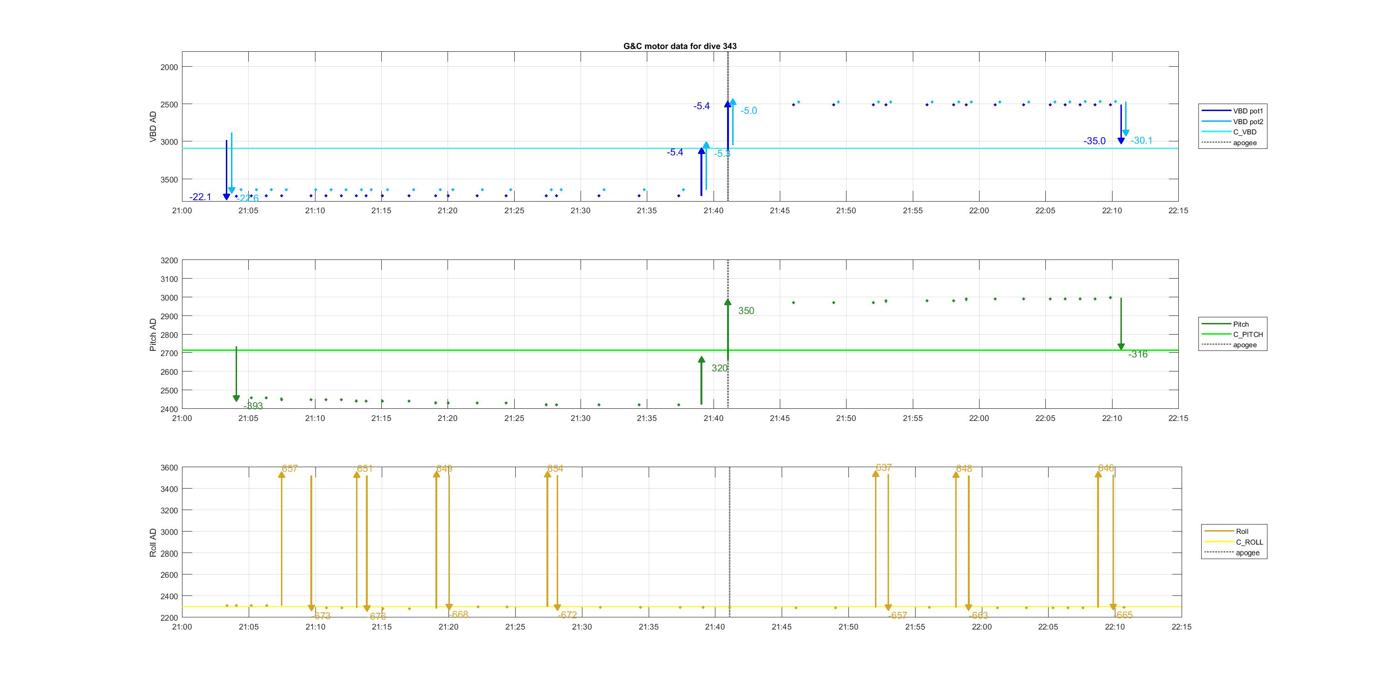Click the 'VBD AD' y-axis label
The height and width of the screenshot is (693, 1400).
(x=154, y=127)
